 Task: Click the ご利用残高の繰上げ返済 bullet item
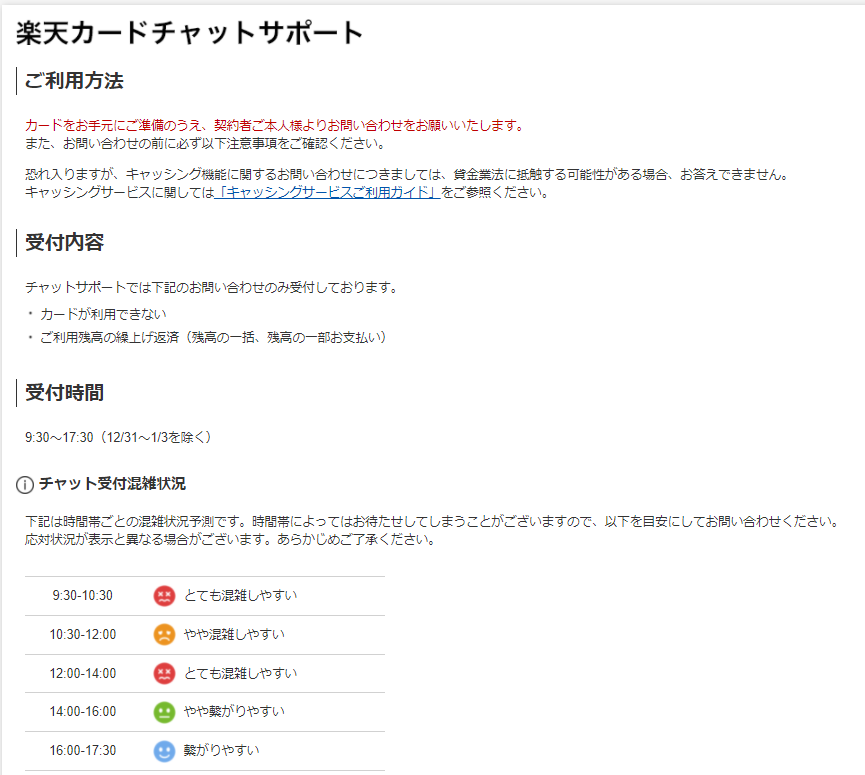(x=213, y=337)
